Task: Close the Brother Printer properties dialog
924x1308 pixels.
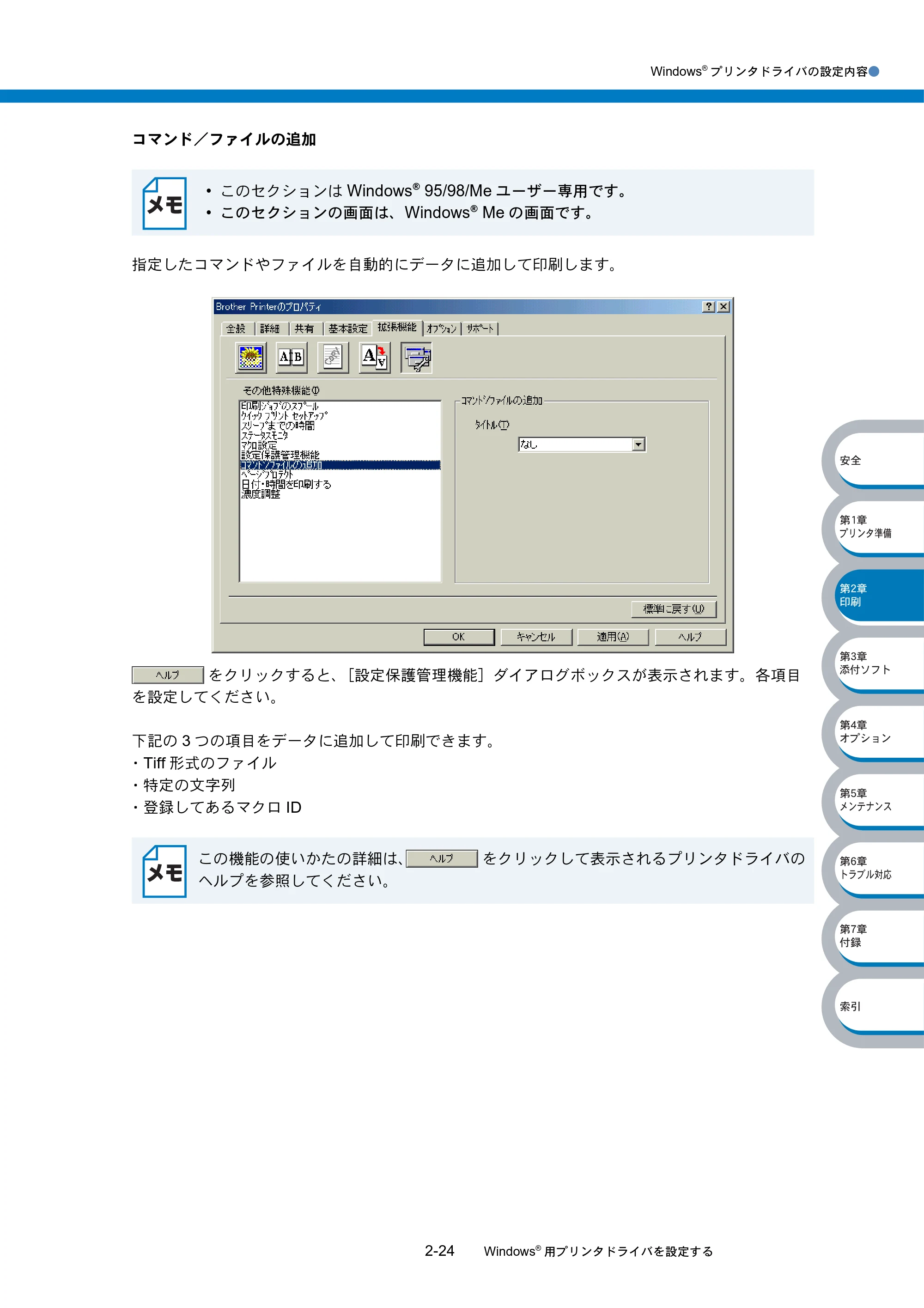Action: [x=723, y=306]
